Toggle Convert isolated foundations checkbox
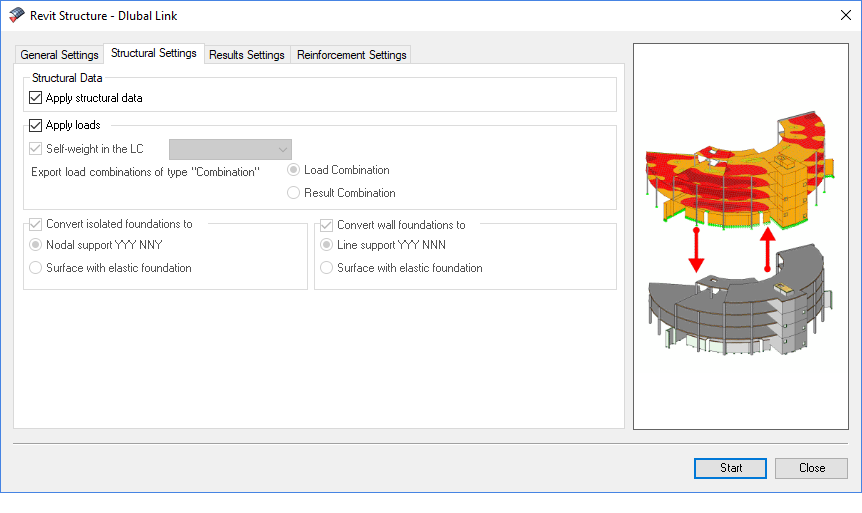The width and height of the screenshot is (862, 513). coord(37,225)
